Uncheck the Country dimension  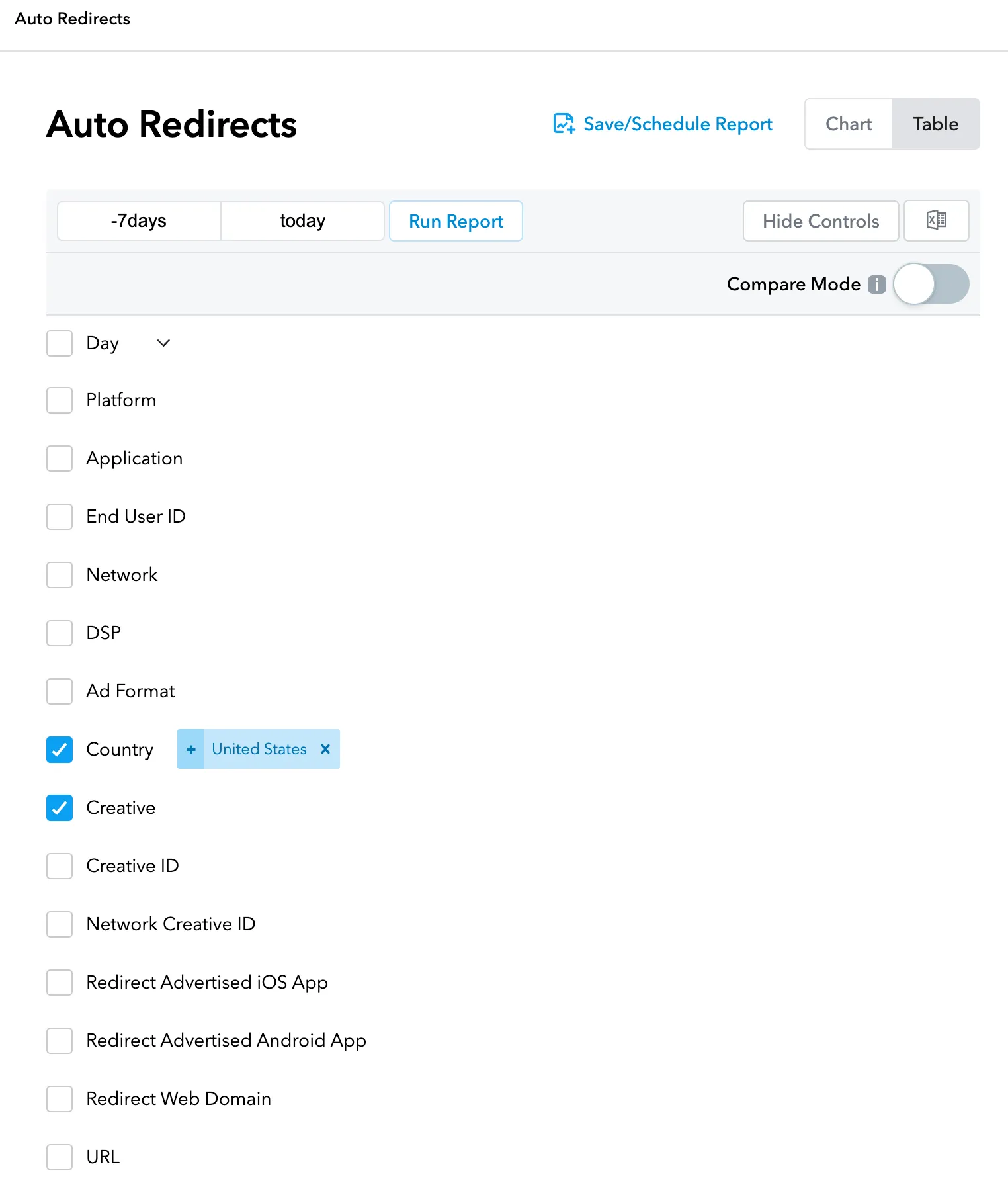pos(60,749)
